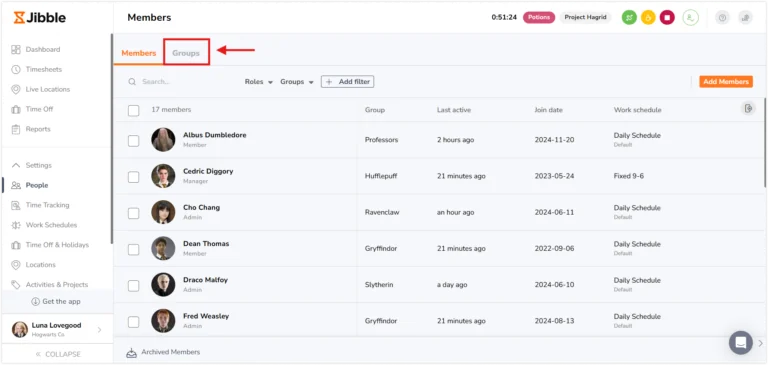Click the Archived Members tray icon

click(131, 352)
